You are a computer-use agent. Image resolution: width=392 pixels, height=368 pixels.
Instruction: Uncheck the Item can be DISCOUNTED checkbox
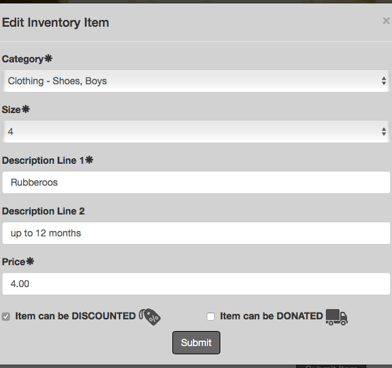(6, 316)
